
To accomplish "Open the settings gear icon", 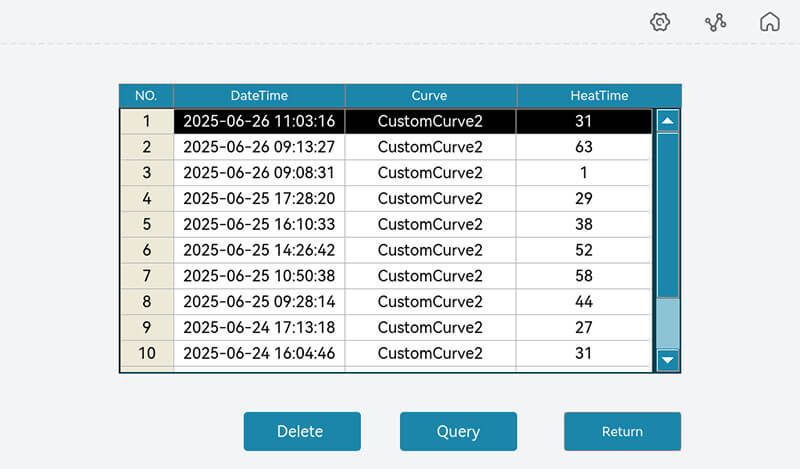I will [x=659, y=22].
